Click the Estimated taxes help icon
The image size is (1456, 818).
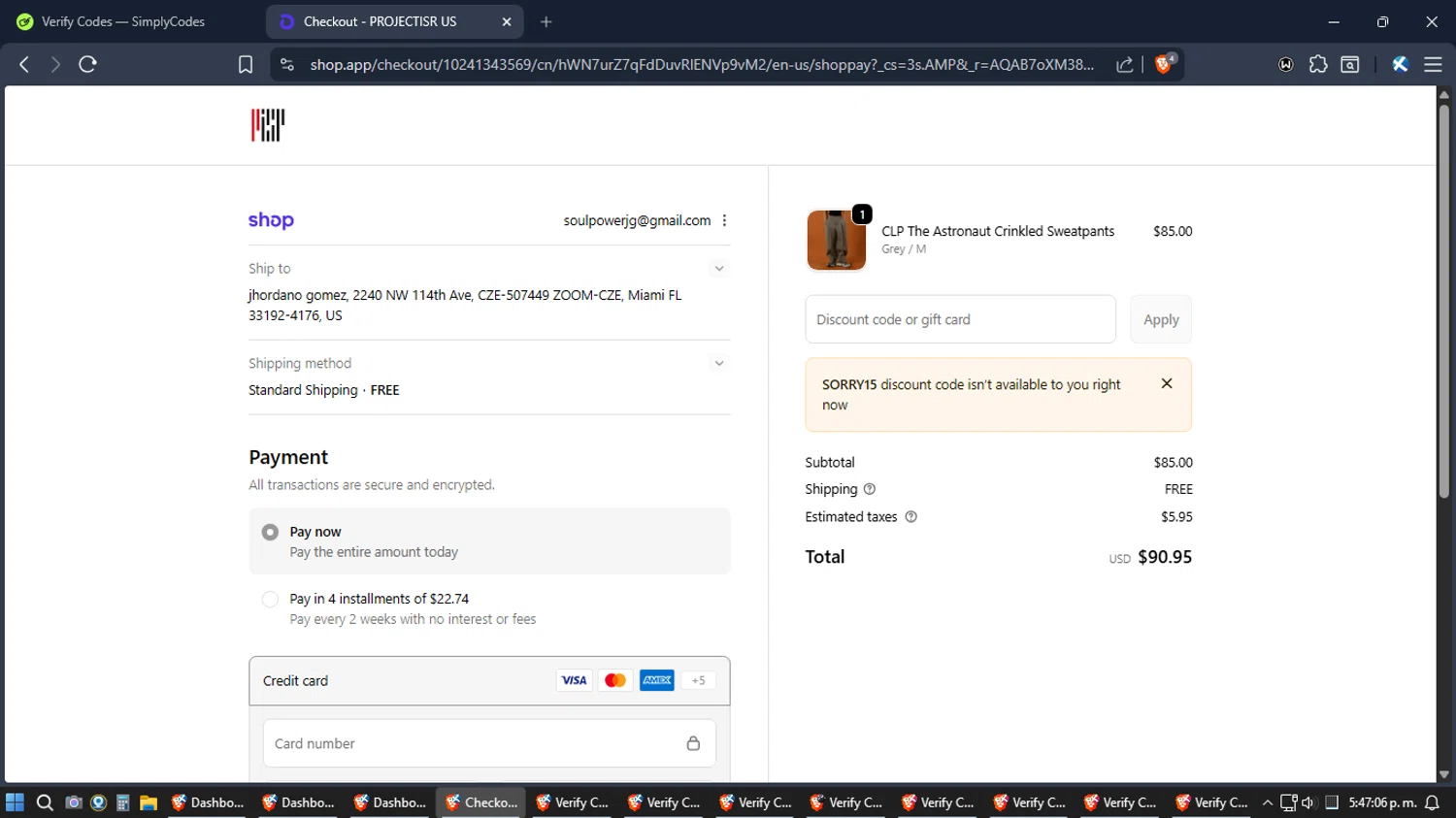[x=910, y=516]
